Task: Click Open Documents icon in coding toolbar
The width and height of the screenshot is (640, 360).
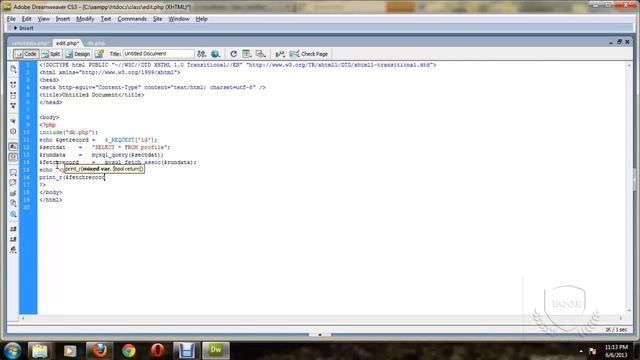Action: click(x=13, y=69)
